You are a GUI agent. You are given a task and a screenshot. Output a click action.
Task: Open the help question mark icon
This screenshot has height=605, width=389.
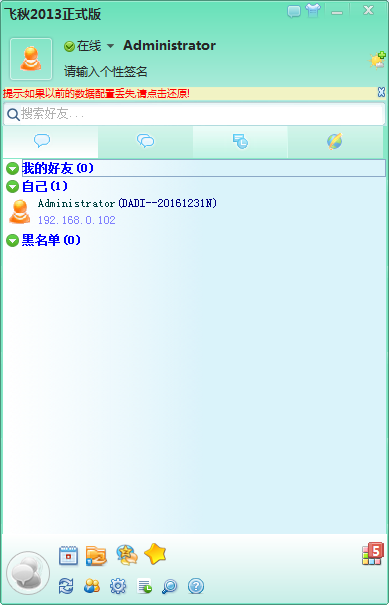click(x=196, y=586)
